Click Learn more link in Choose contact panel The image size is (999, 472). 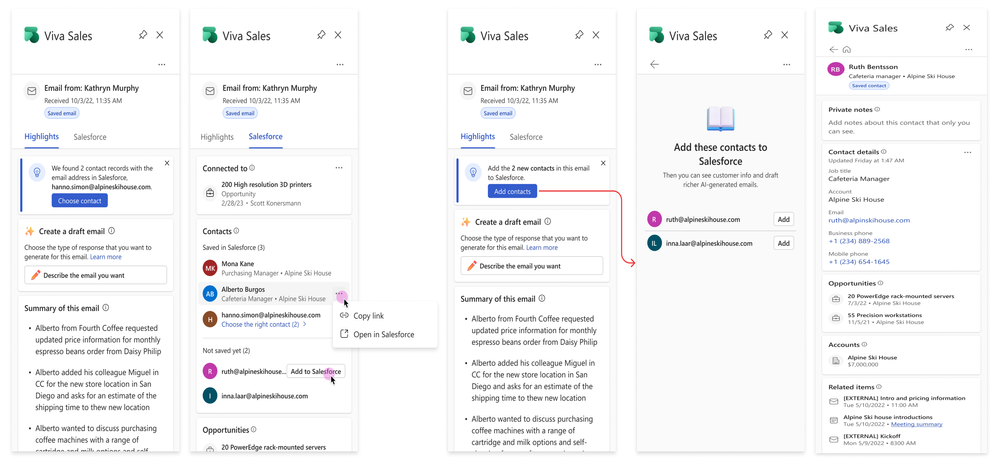[106, 257]
